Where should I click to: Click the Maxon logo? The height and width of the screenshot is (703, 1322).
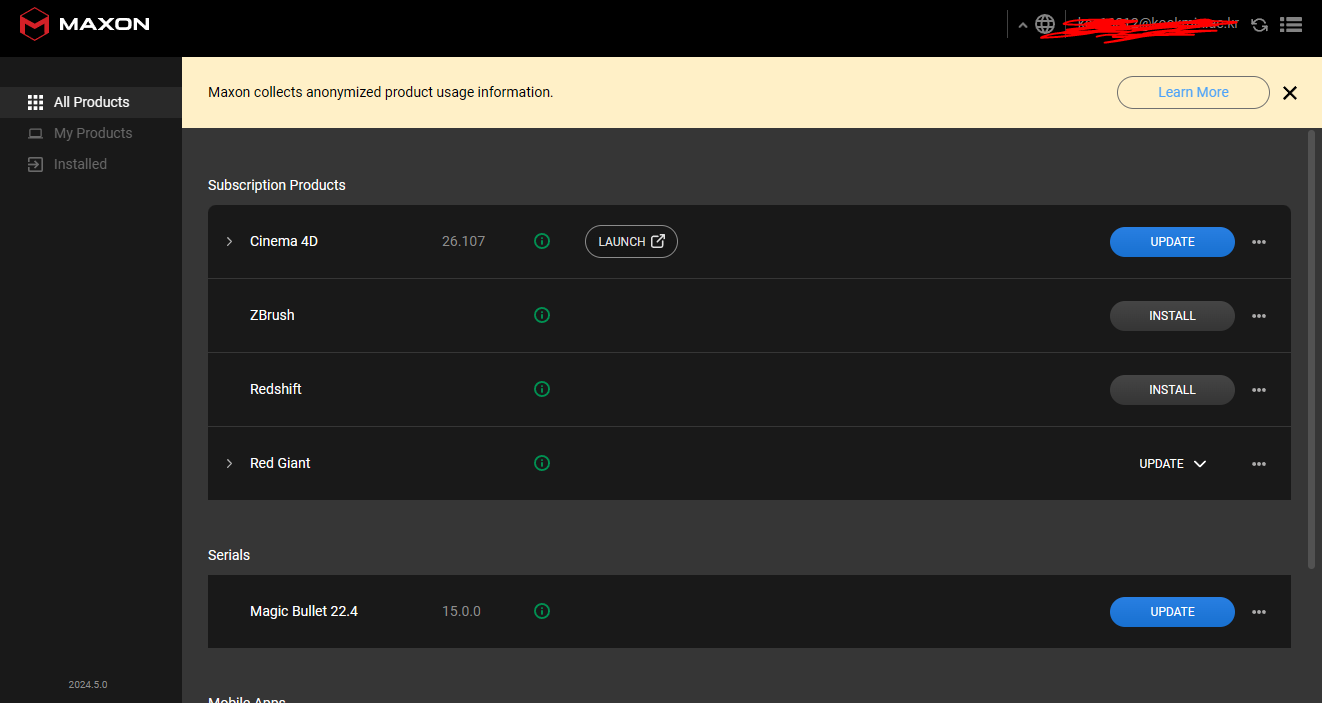click(85, 24)
